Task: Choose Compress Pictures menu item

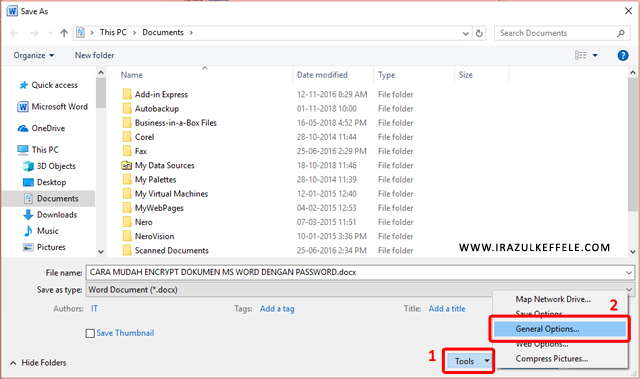Action: click(x=551, y=359)
